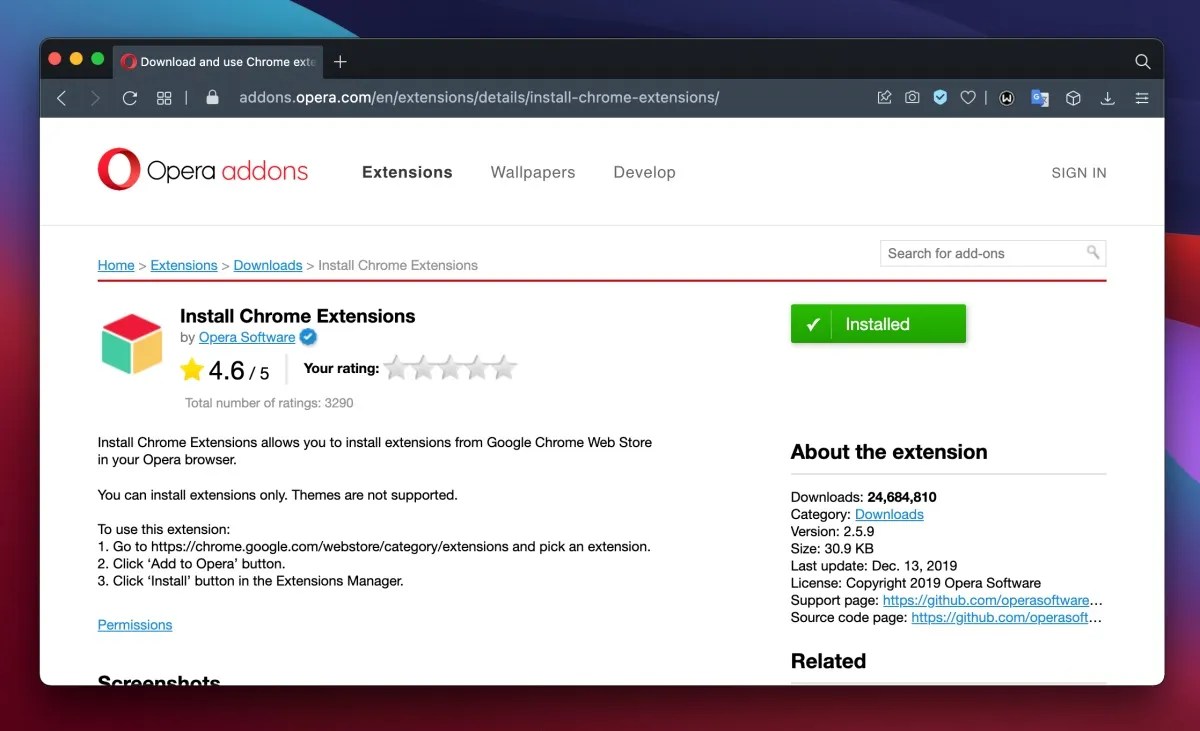Open a new tab with the plus button
This screenshot has width=1200, height=731.
[x=340, y=61]
